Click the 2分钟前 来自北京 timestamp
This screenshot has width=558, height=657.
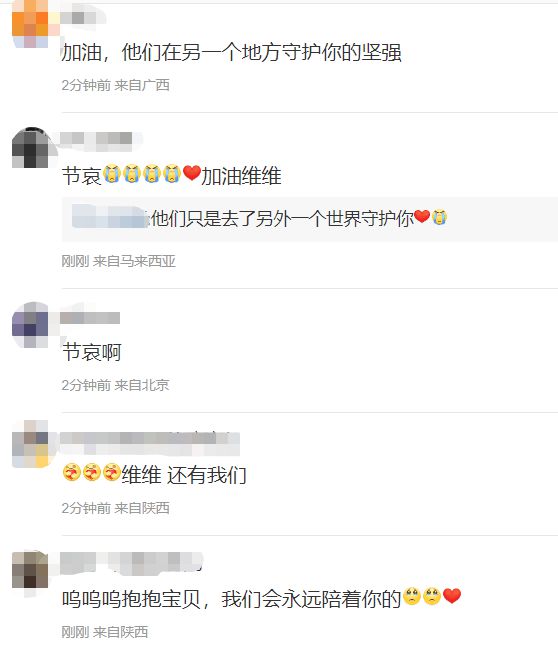[x=115, y=385]
